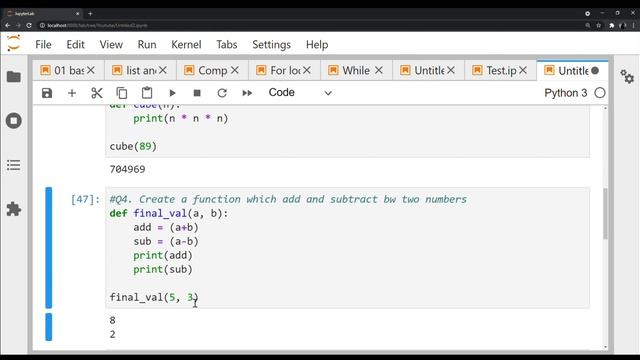
Task: Click the unsaved dot on active Untitle tab
Action: click(595, 71)
